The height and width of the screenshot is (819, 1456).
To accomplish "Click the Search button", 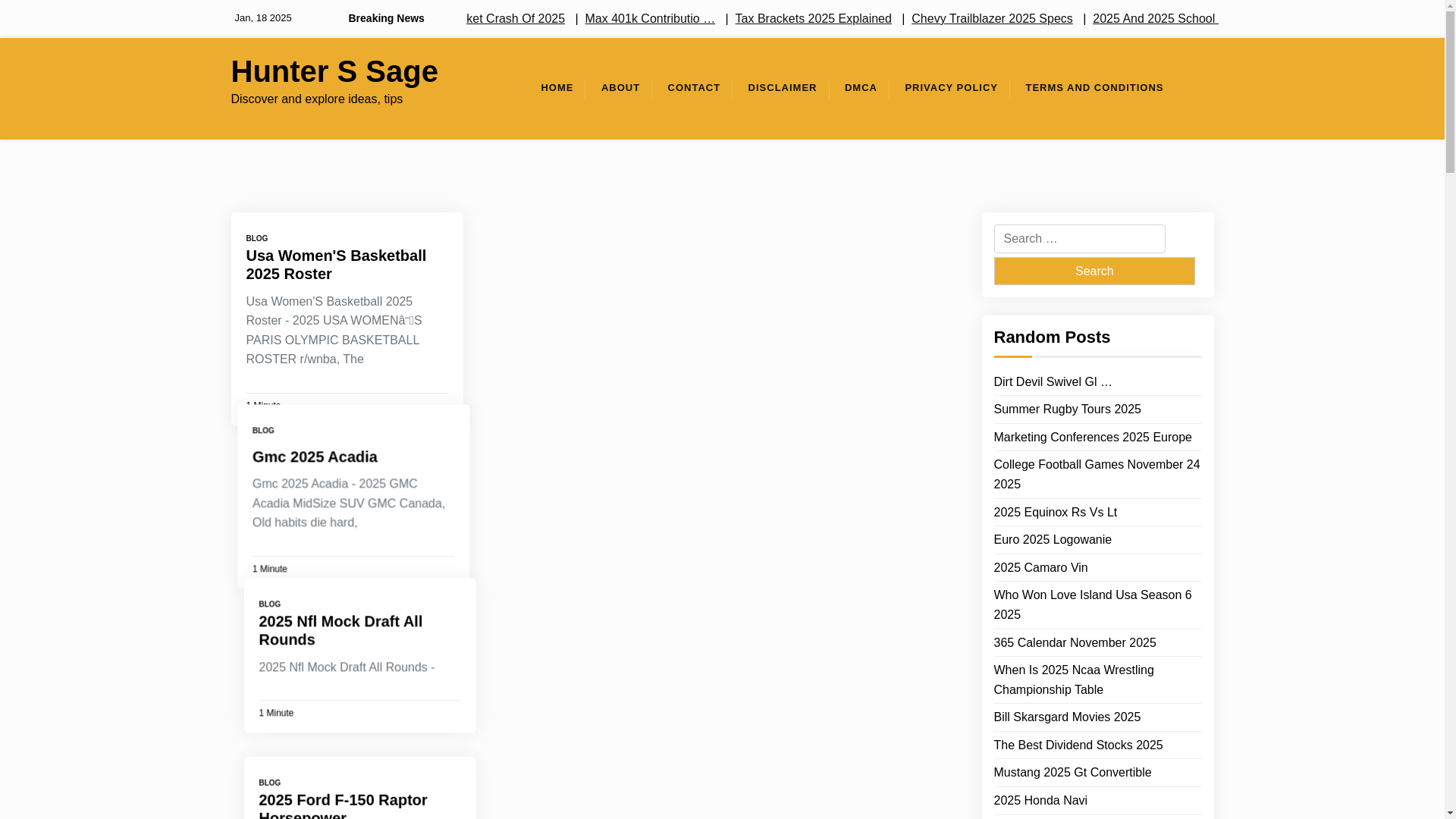I will (x=1094, y=271).
